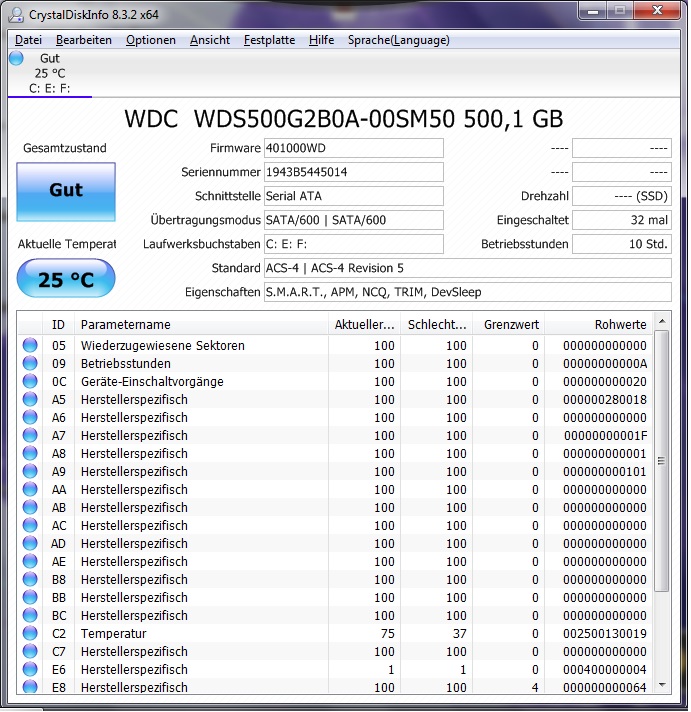Click the 25 °C temperature button
The width and height of the screenshot is (691, 712).
tap(66, 278)
